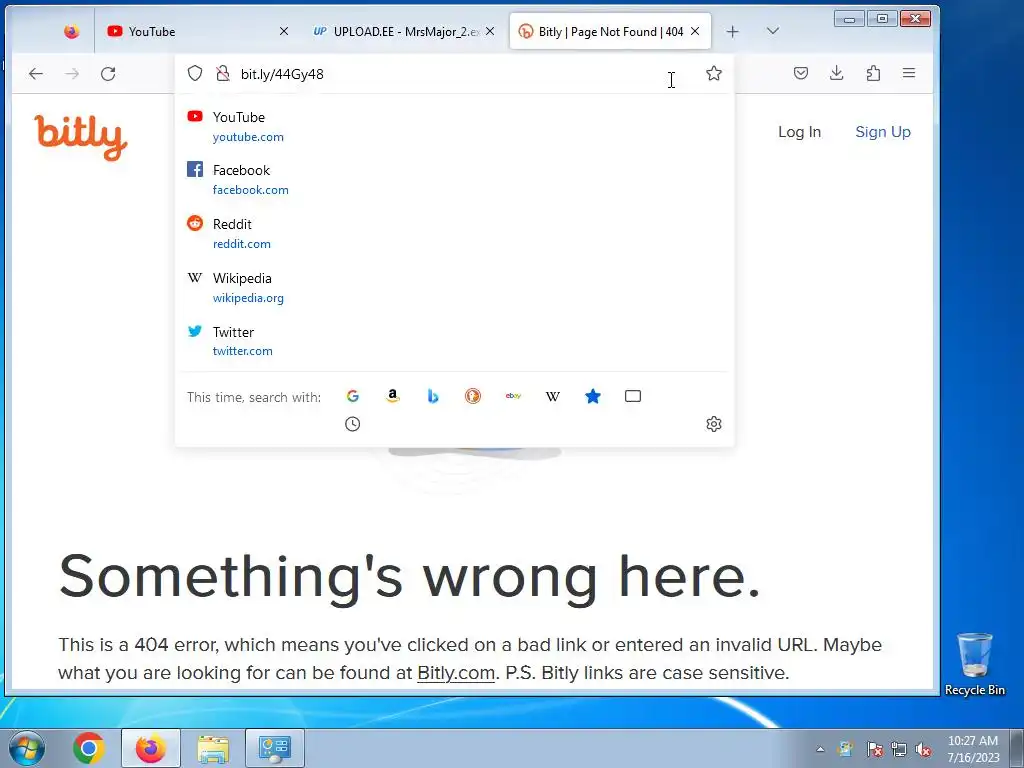Click the Action Center flag icon
Viewport: 1024px width, 768px height.
click(x=874, y=749)
